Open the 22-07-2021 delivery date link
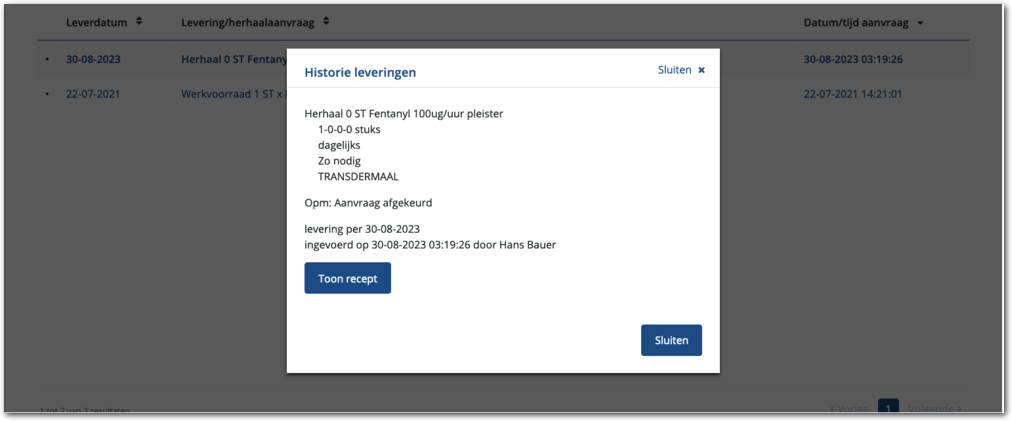 93,94
